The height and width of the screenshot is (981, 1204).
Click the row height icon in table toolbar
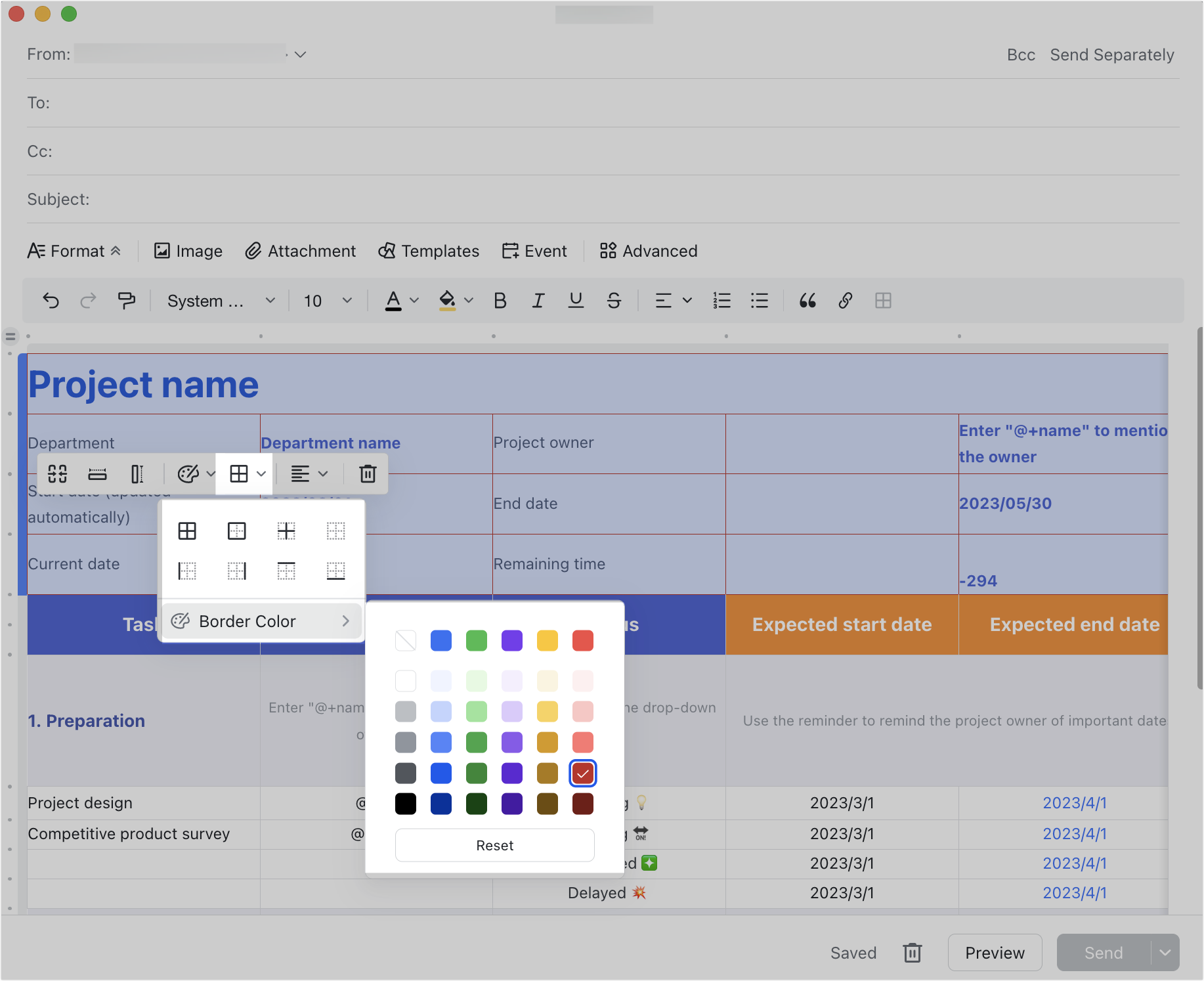pyautogui.click(x=97, y=473)
